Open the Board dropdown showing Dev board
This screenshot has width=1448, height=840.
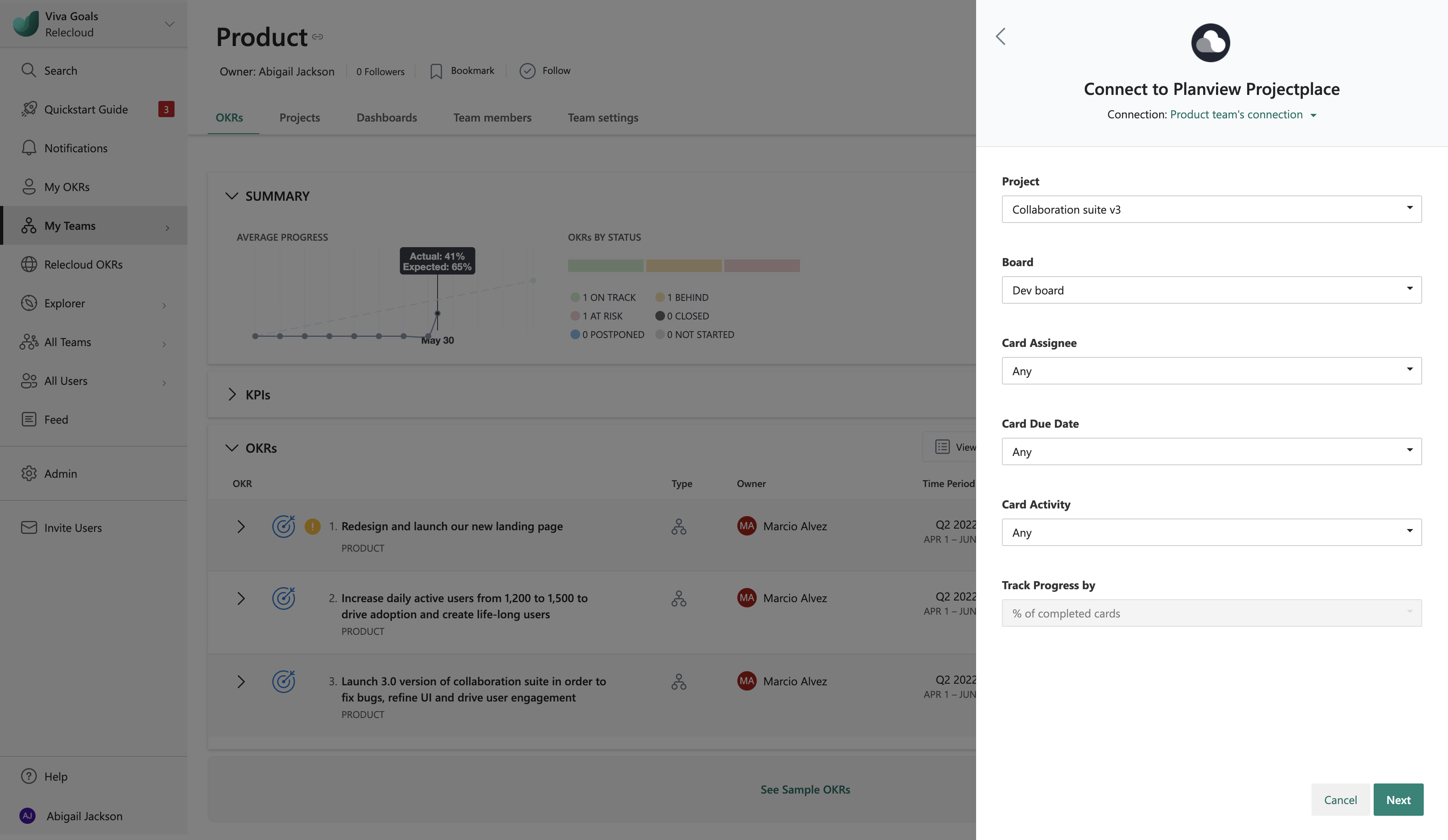pyautogui.click(x=1211, y=290)
